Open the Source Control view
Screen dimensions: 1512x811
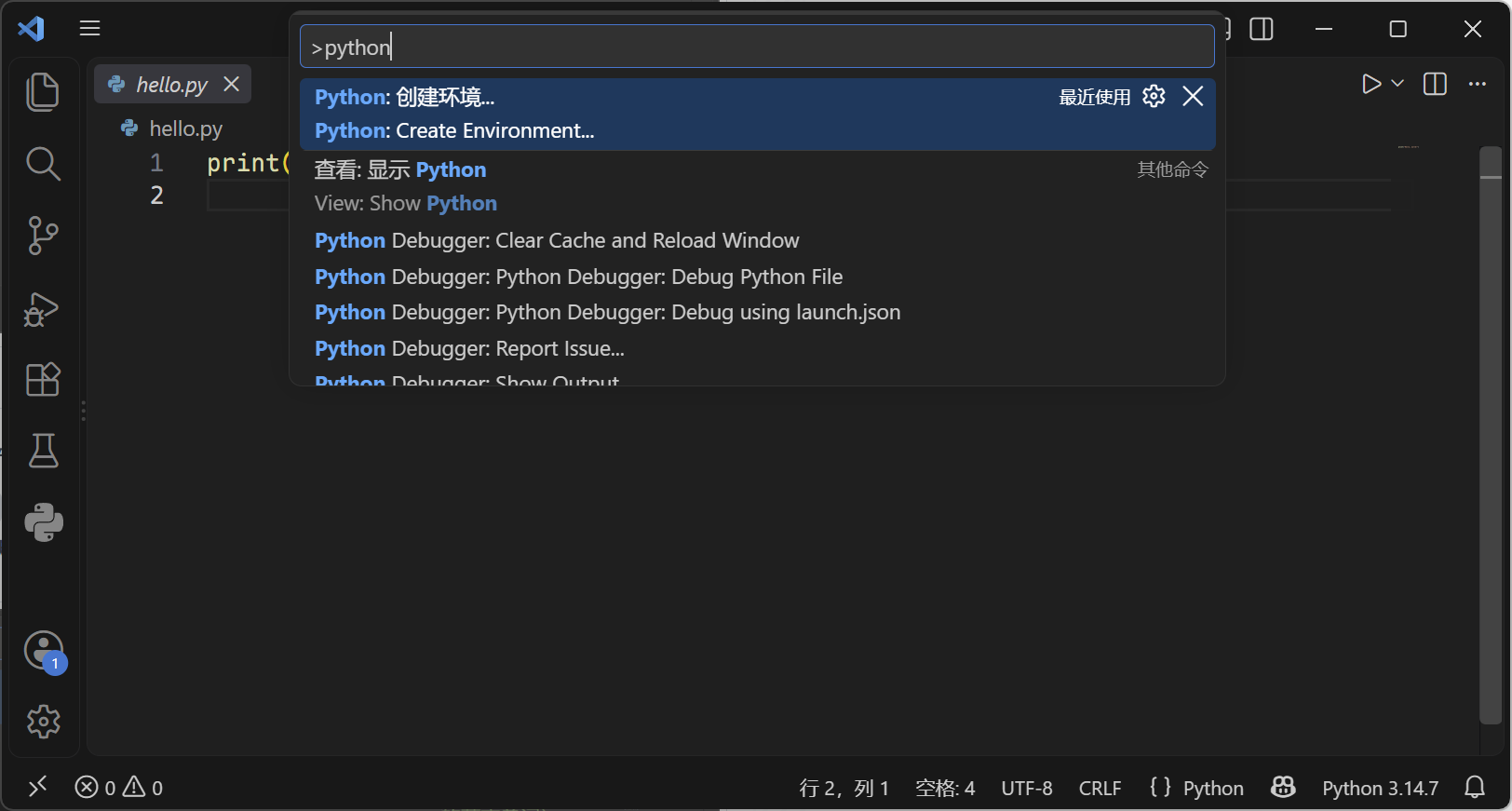[x=43, y=236]
